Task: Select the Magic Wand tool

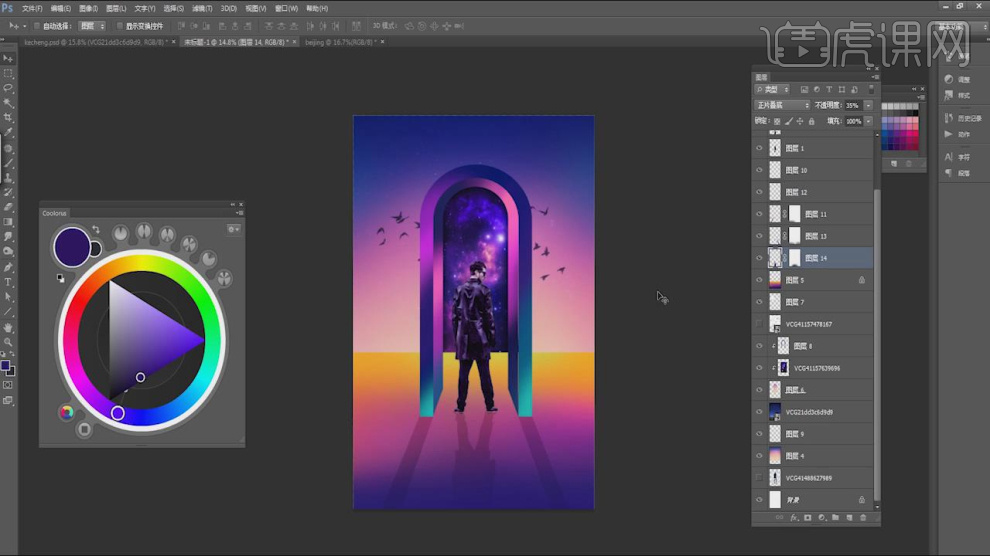Action: 8,103
